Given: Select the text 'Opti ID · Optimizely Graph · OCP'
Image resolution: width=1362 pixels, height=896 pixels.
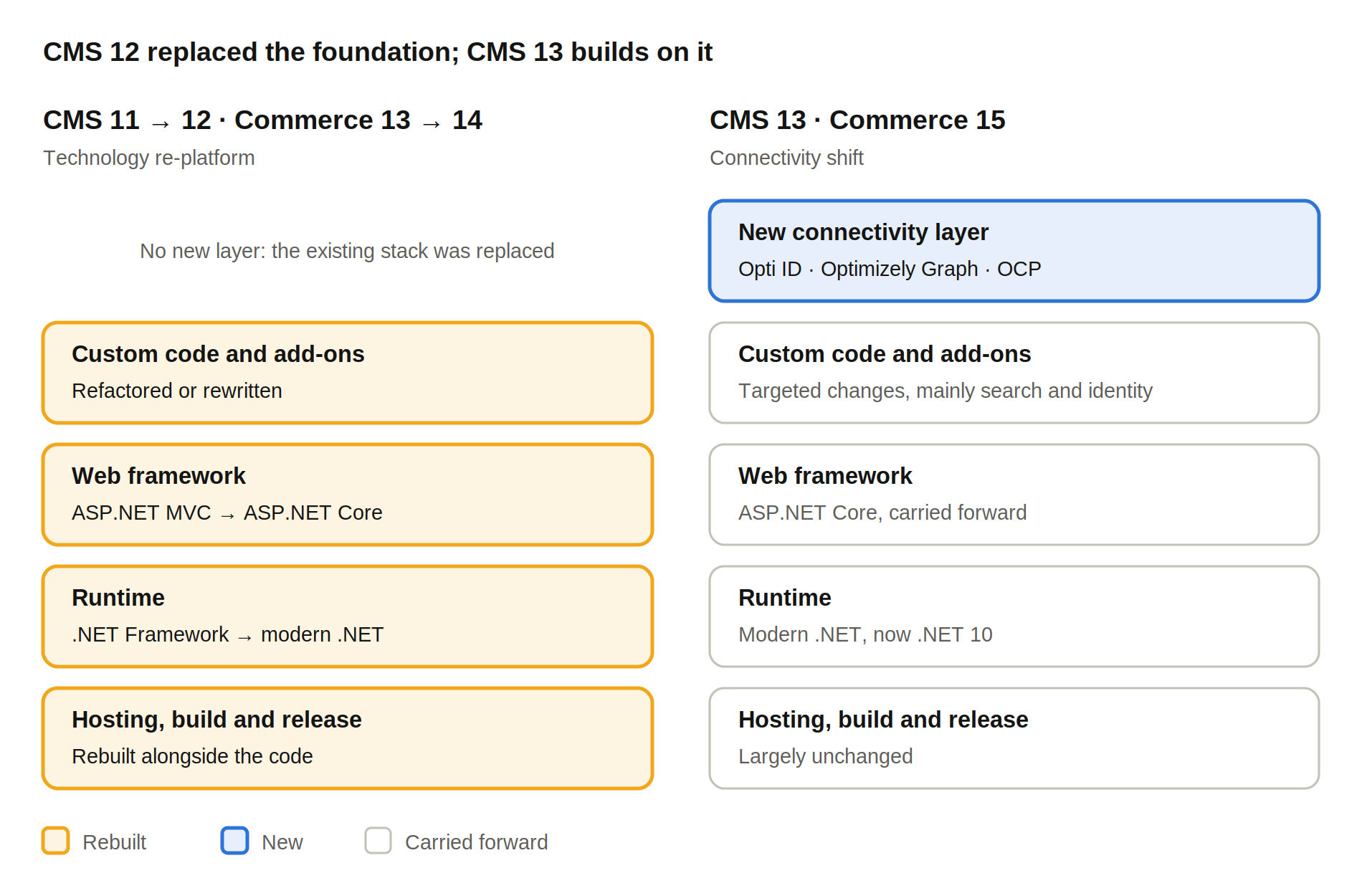Looking at the screenshot, I should pos(890,269).
